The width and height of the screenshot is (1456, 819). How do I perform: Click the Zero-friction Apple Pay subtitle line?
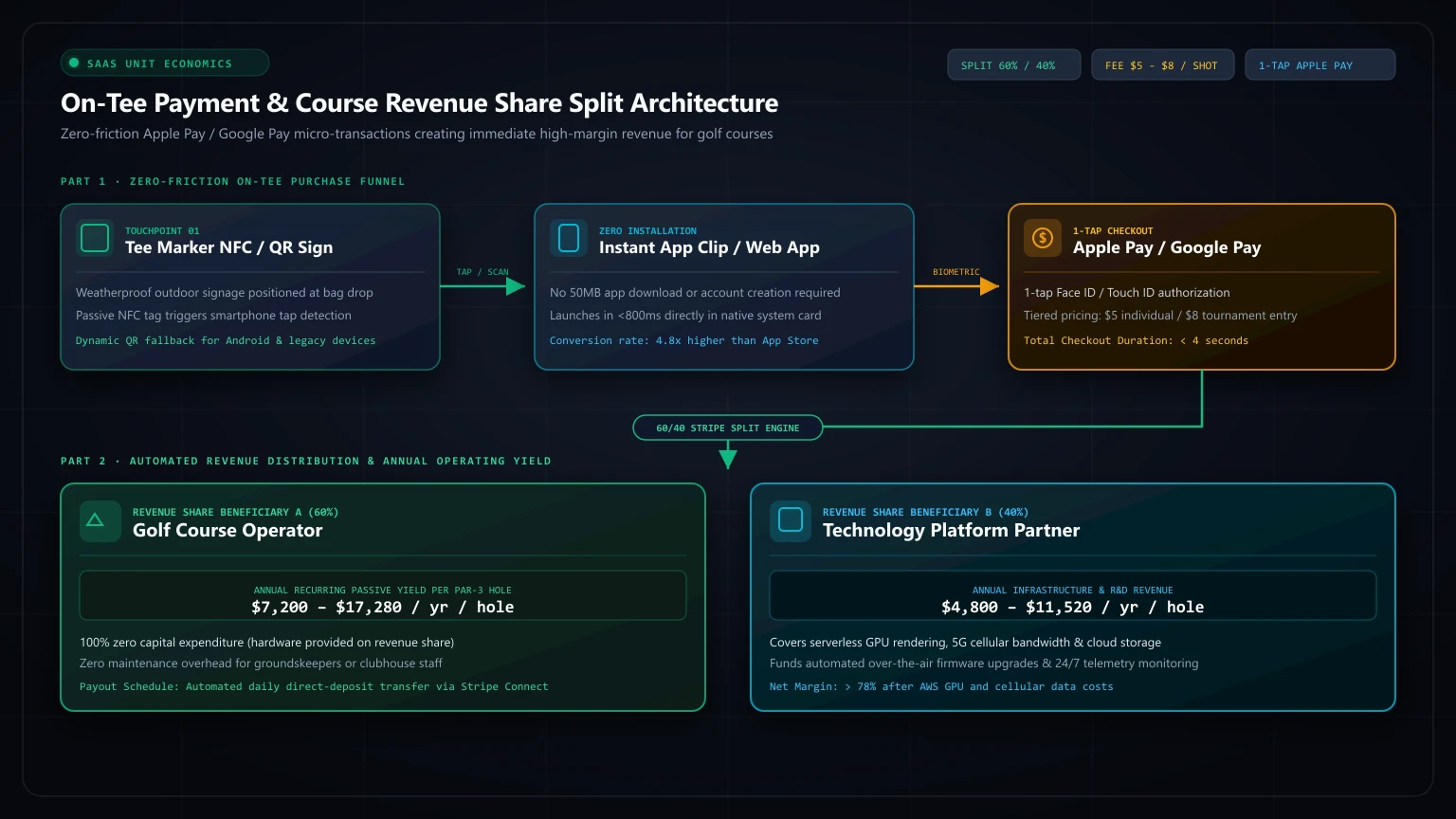coord(416,134)
